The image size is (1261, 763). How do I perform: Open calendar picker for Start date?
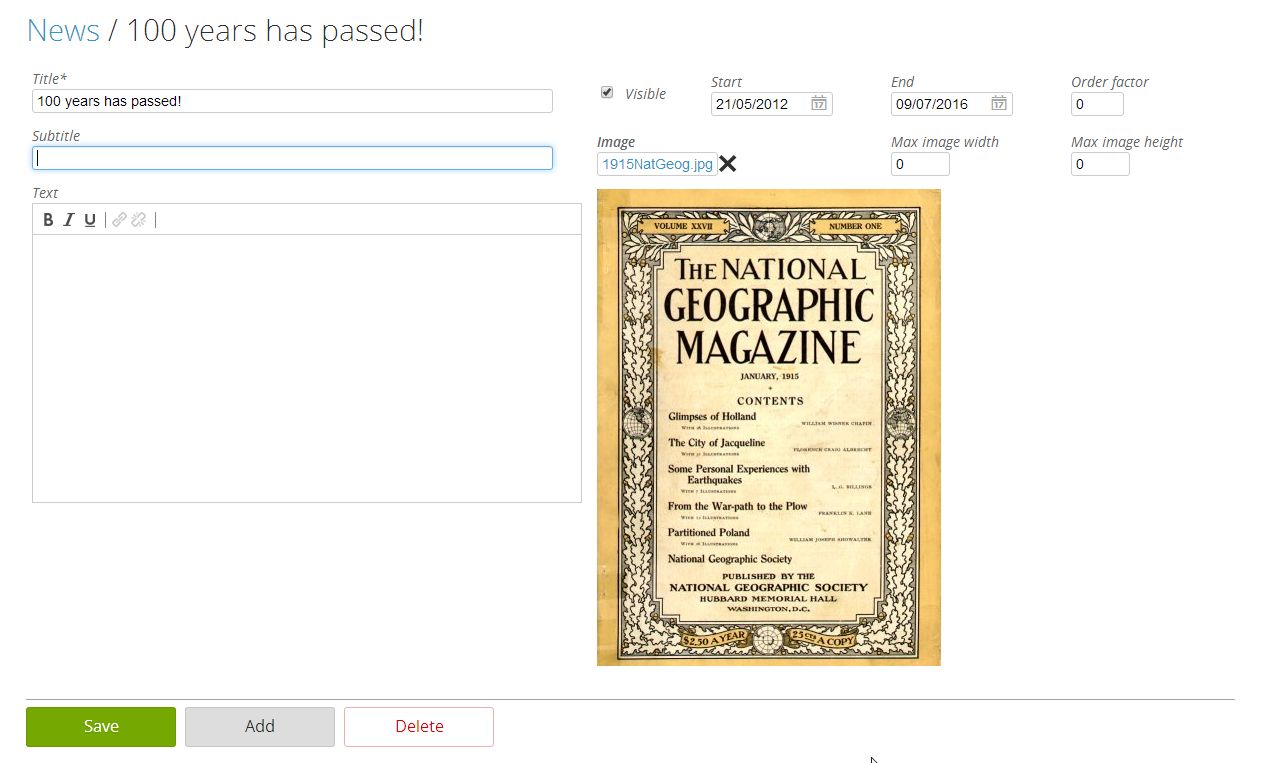pos(819,104)
